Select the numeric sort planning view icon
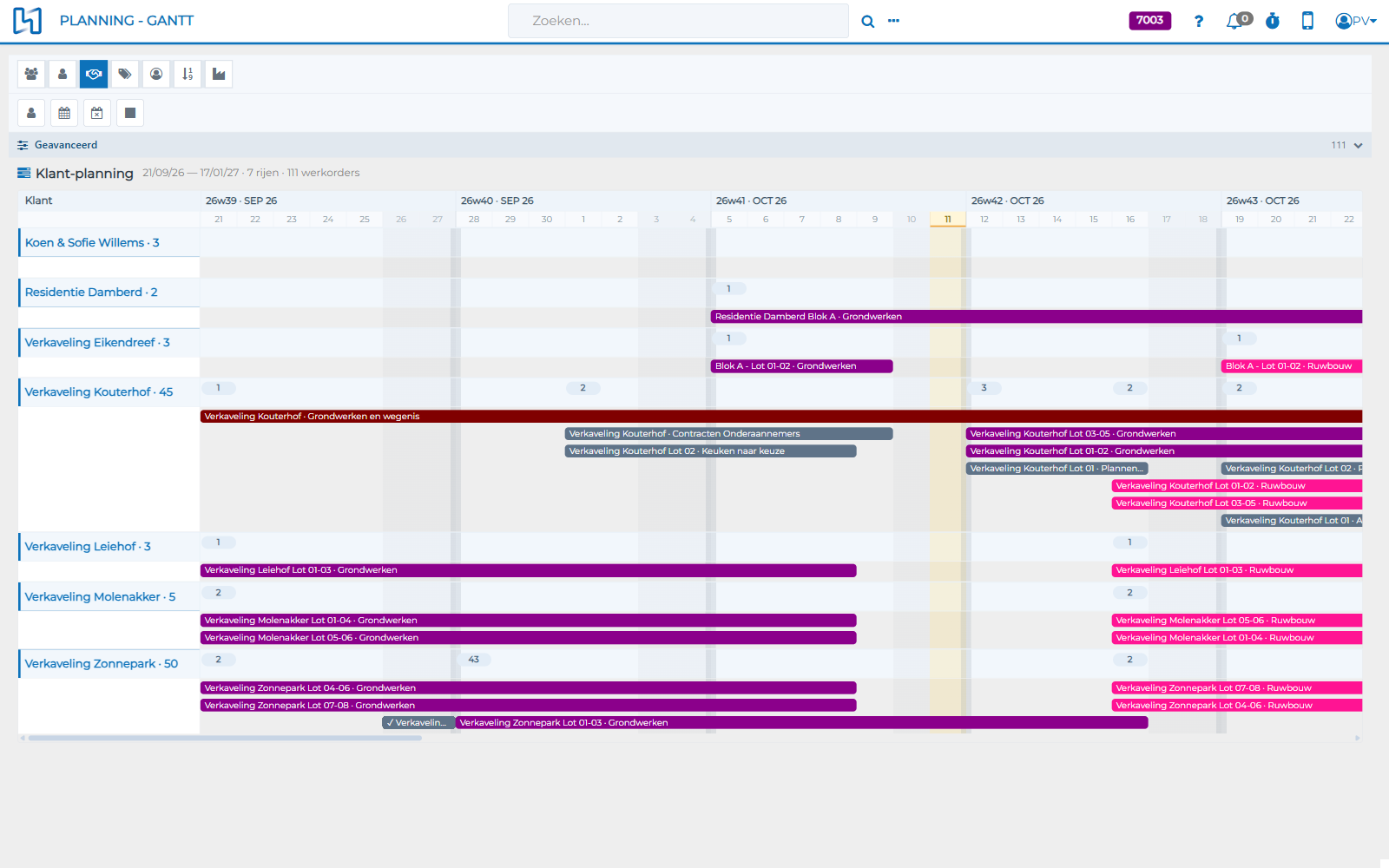 click(188, 75)
